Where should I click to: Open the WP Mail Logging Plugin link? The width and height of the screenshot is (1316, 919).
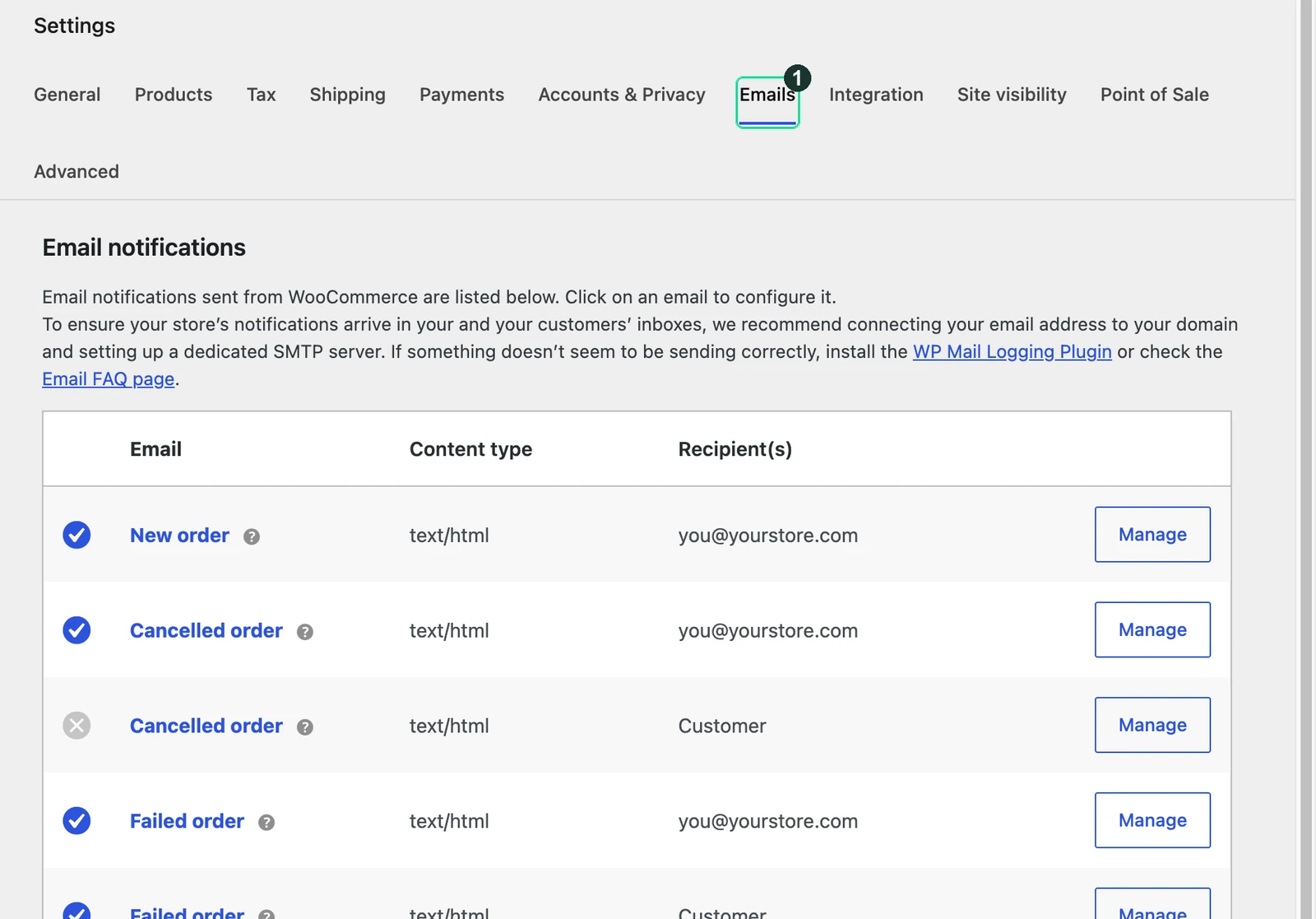click(x=1012, y=352)
